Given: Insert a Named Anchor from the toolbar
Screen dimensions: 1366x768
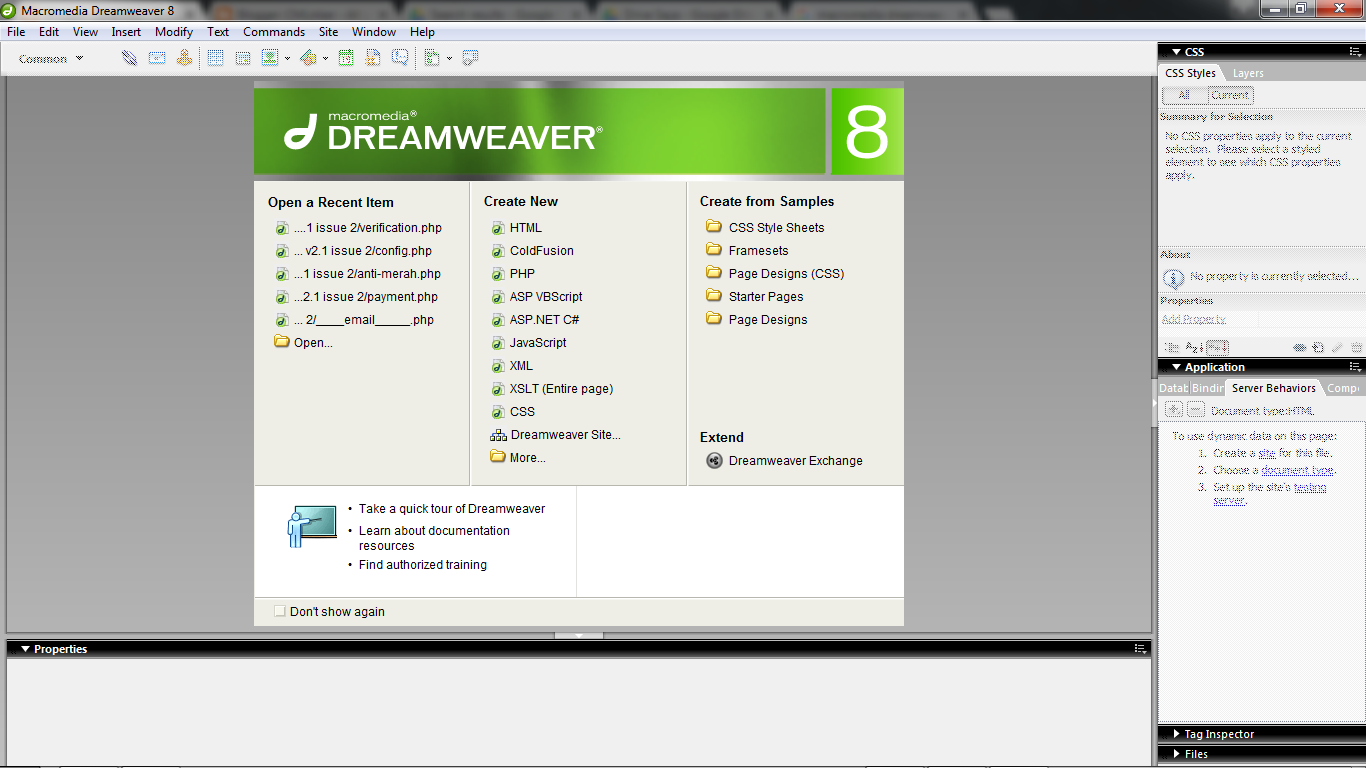Looking at the screenshot, I should 184,58.
